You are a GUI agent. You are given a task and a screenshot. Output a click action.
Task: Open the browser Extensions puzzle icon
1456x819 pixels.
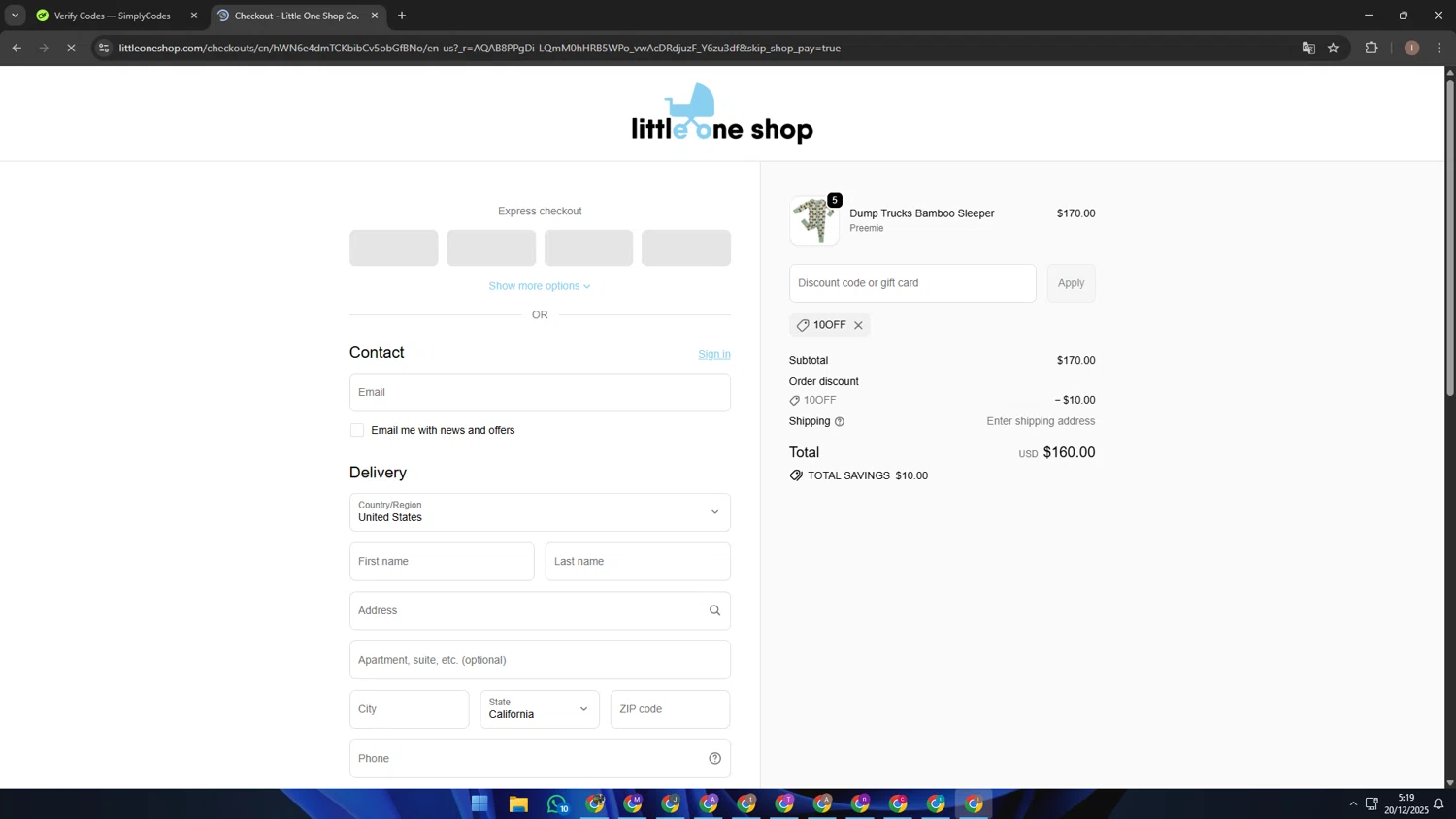1371,48
